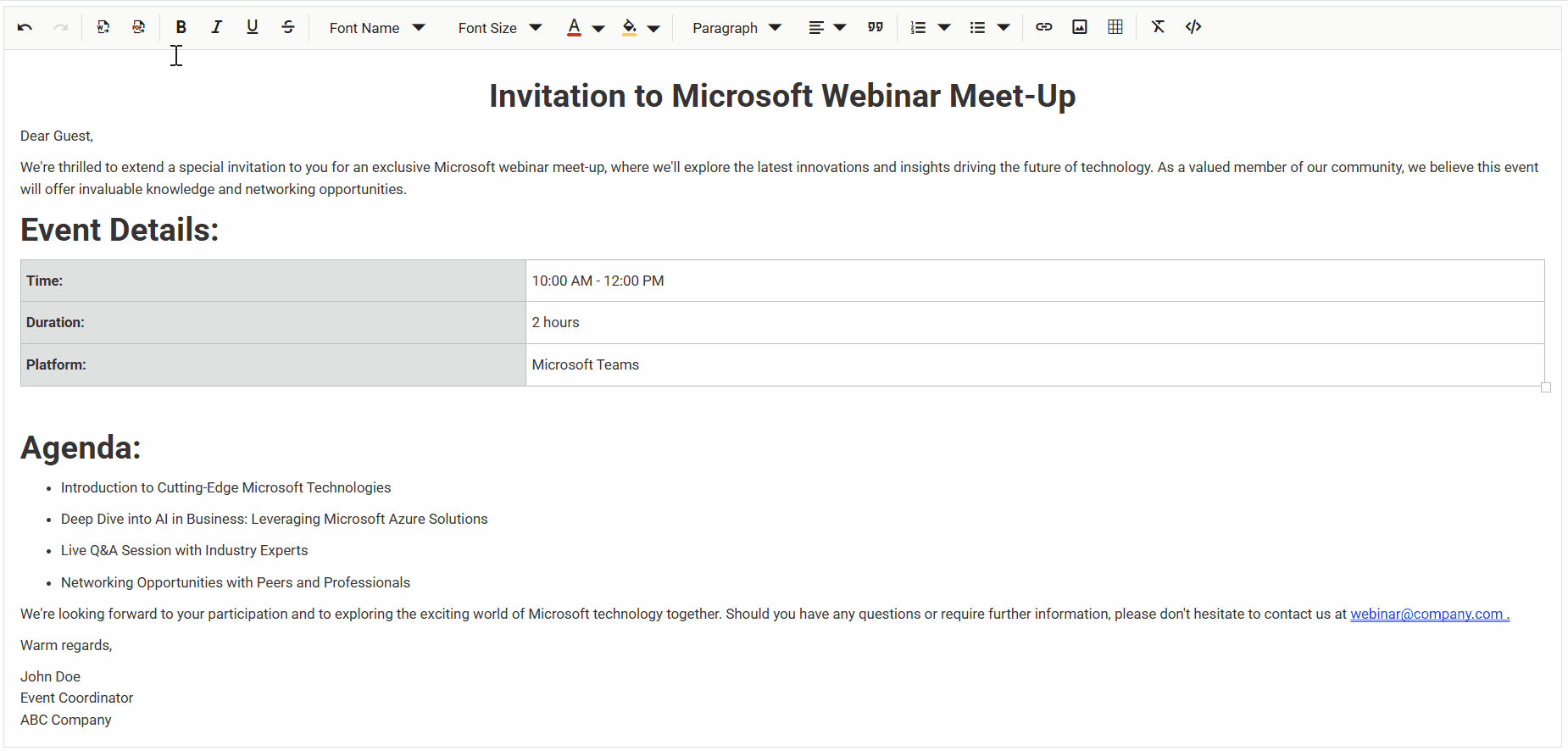Click the 'Duration:' table cell

(273, 322)
